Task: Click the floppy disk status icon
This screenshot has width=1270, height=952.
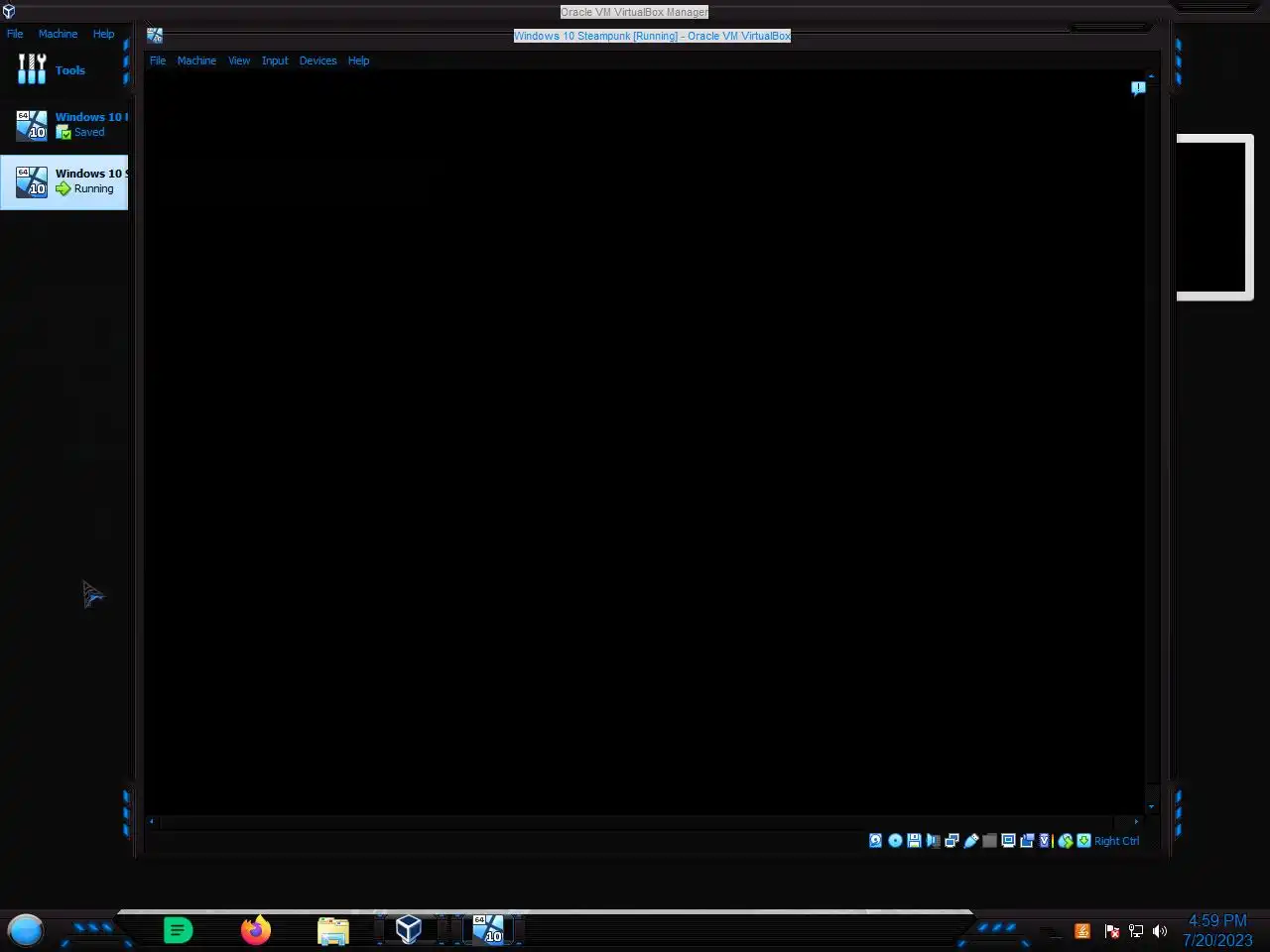Action: tap(914, 841)
